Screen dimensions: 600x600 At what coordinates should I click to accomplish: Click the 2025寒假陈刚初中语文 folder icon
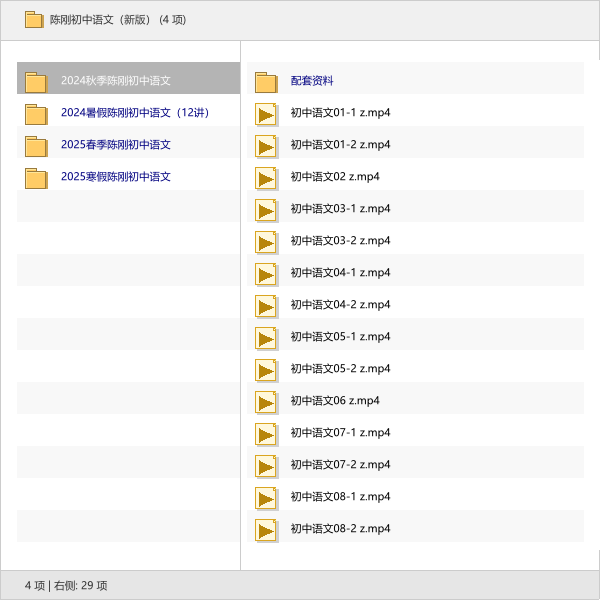coord(36,178)
